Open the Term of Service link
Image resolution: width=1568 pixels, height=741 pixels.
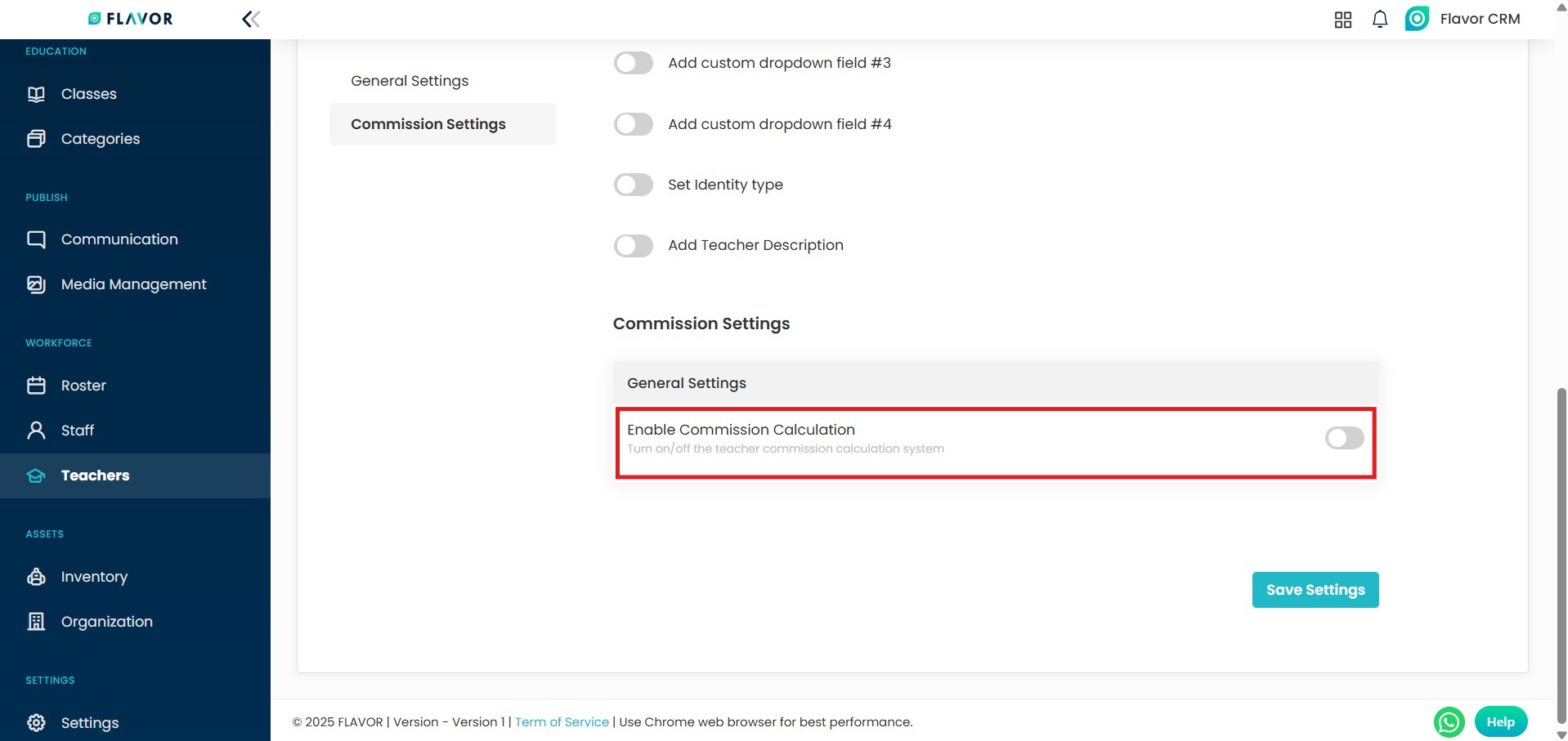(x=562, y=722)
